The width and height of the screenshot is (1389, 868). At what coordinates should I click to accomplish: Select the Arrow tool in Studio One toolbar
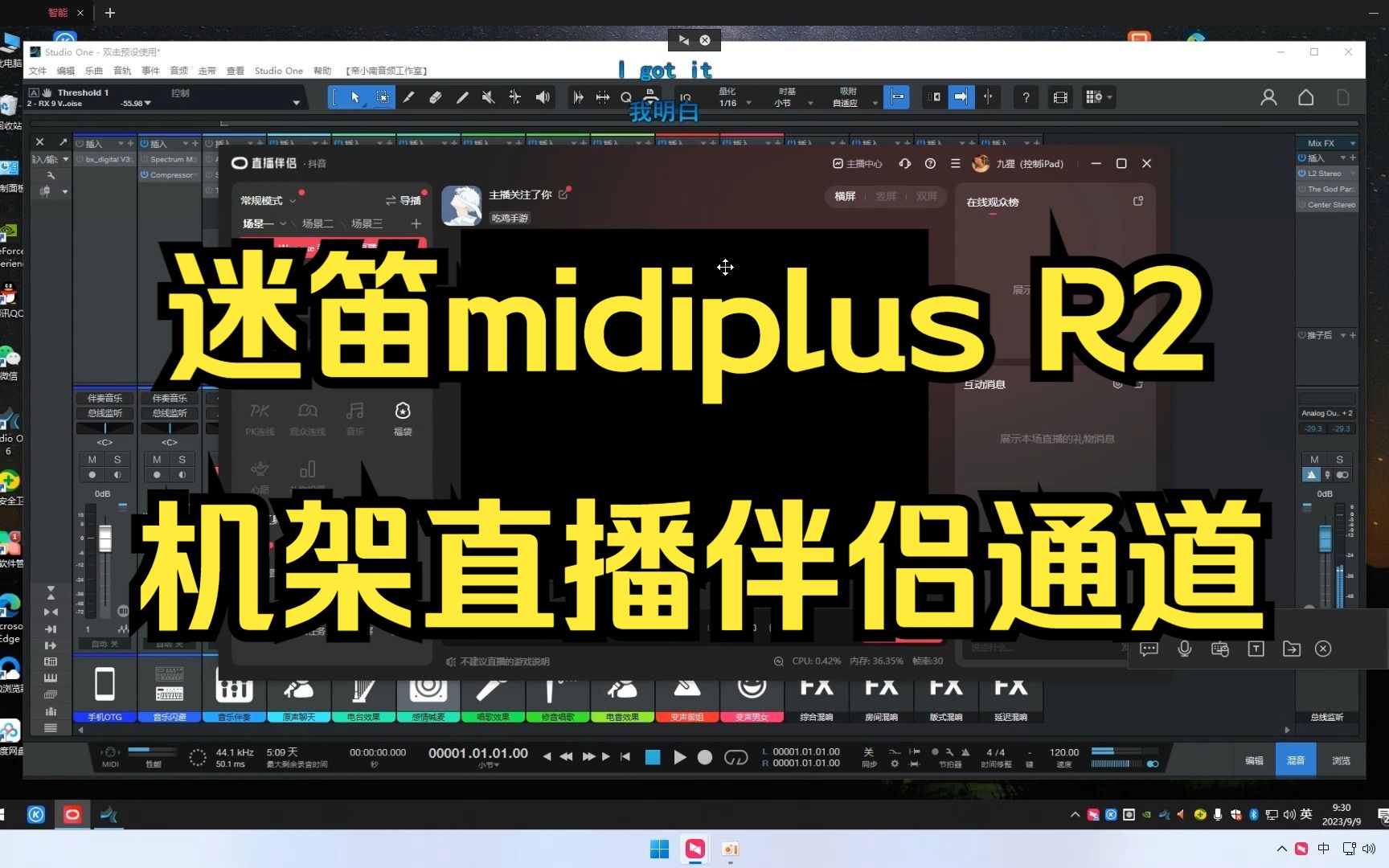click(355, 97)
